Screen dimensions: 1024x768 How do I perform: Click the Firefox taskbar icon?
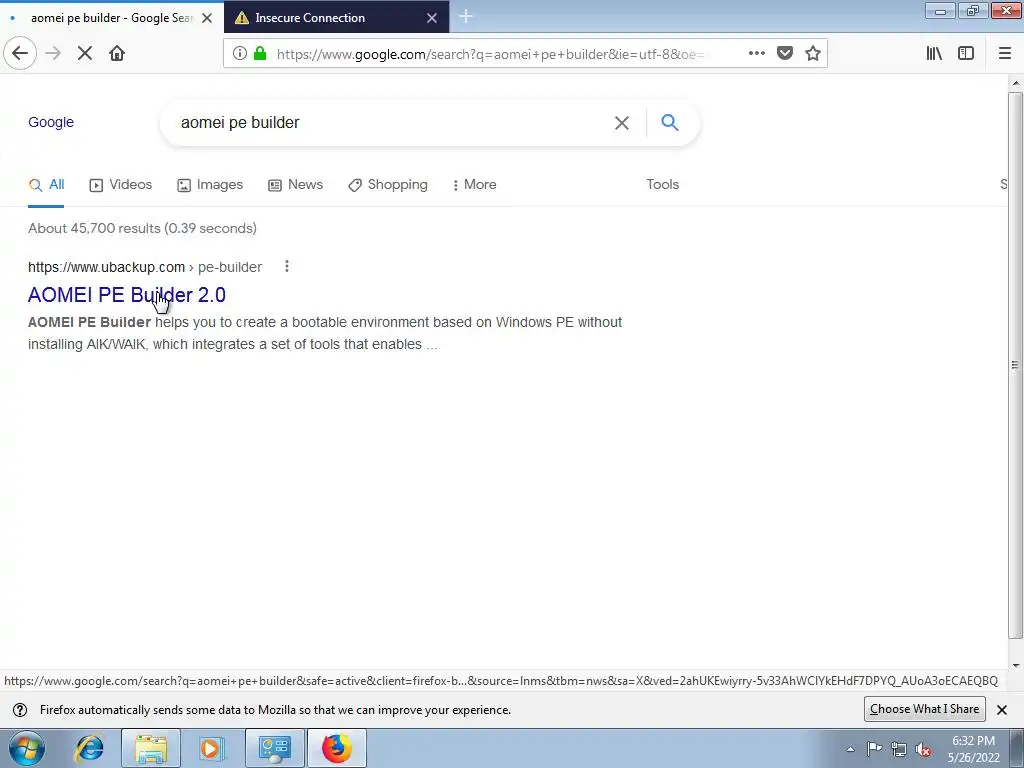(336, 748)
